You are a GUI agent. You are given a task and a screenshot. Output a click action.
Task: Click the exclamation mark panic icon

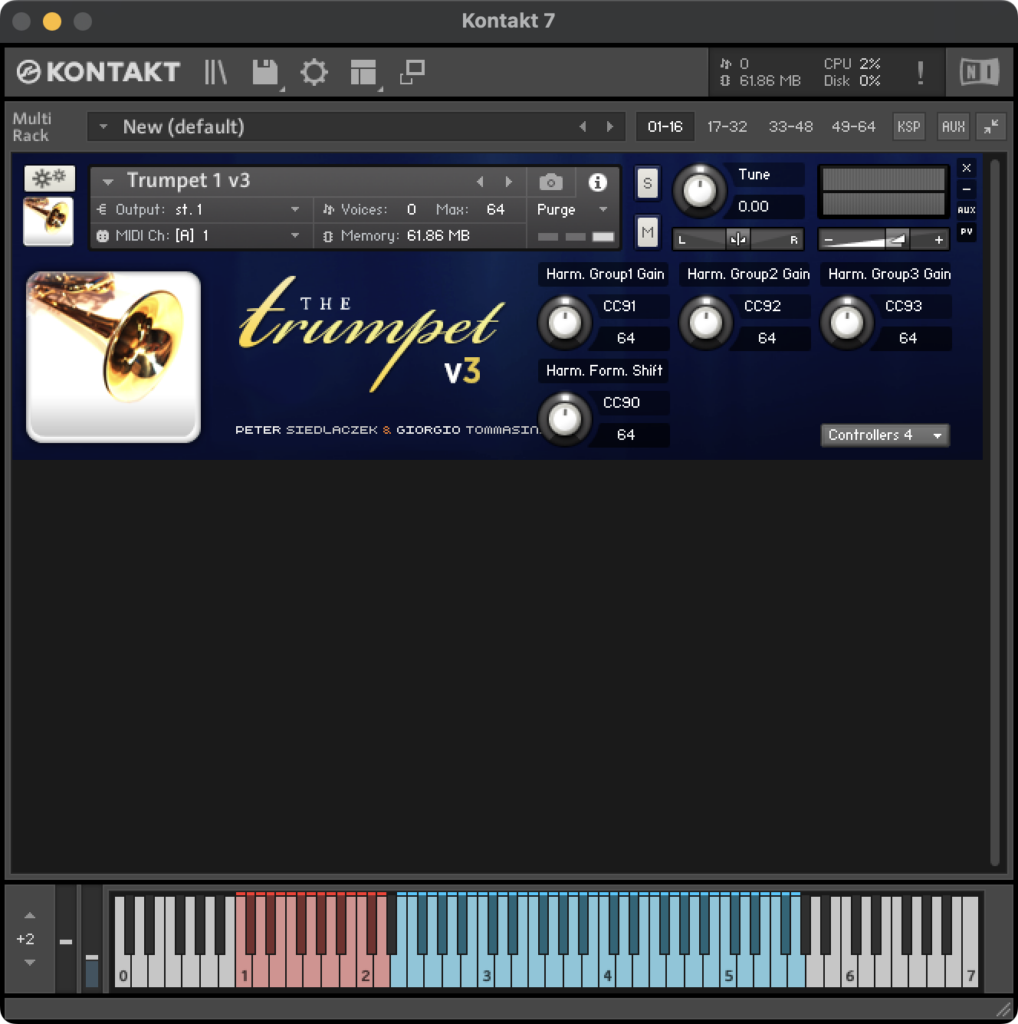(x=920, y=72)
